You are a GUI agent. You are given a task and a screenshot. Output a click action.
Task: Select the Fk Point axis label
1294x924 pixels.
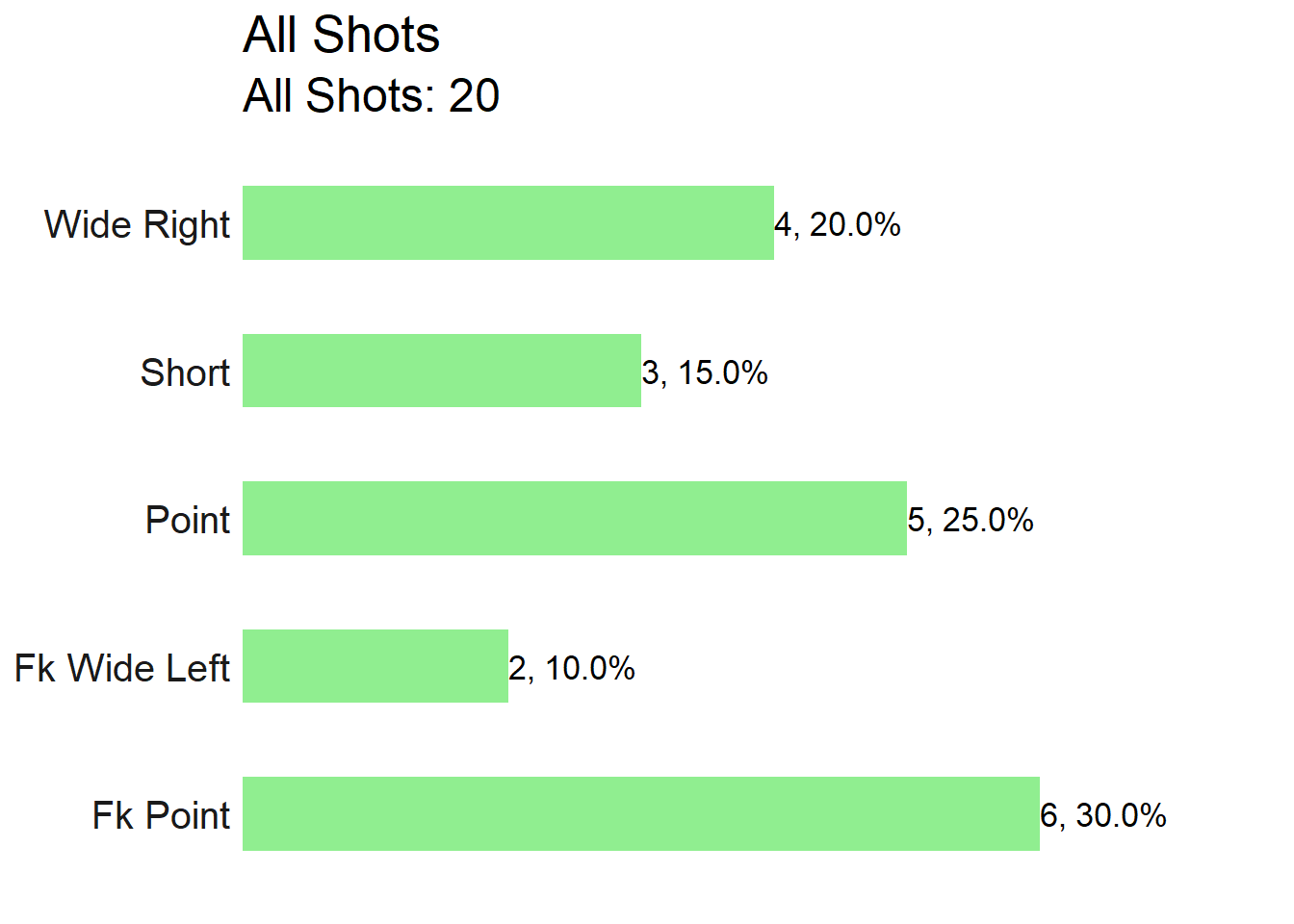[x=161, y=815]
